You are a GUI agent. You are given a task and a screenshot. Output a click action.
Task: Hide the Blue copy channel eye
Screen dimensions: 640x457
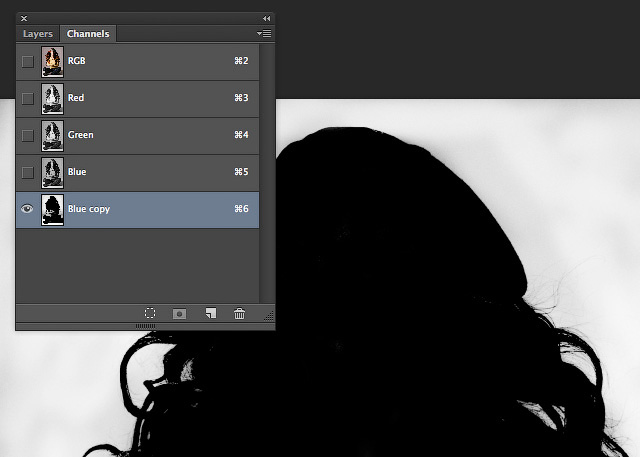(27, 209)
